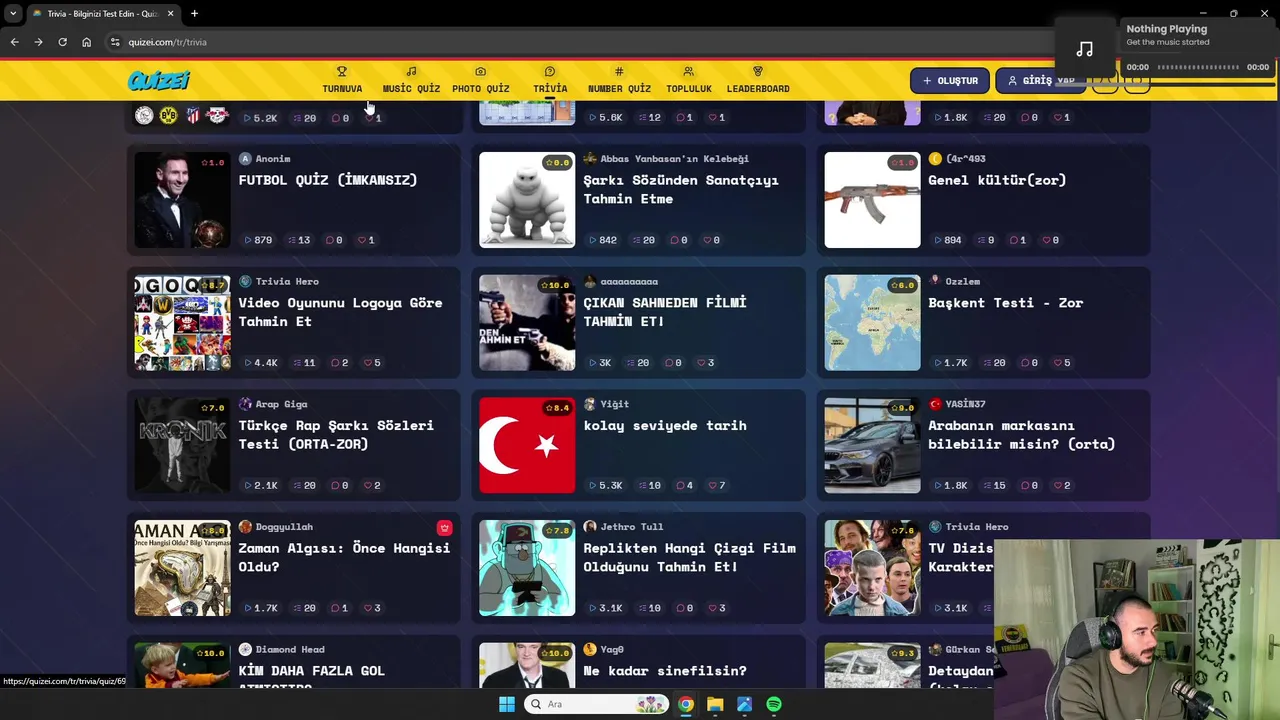Click the address bar with quizei.com/tr/trivia
The width and height of the screenshot is (1280, 720).
[x=580, y=42]
